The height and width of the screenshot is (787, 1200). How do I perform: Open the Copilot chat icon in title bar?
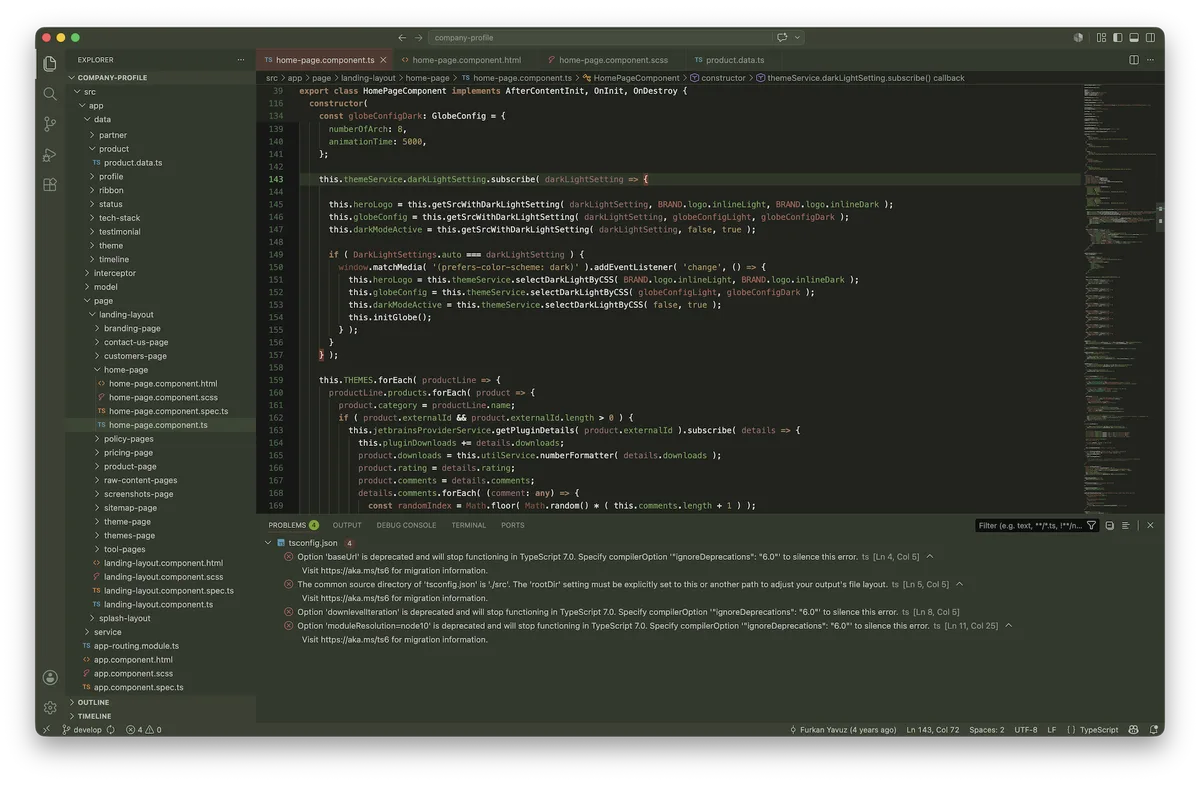pos(783,38)
